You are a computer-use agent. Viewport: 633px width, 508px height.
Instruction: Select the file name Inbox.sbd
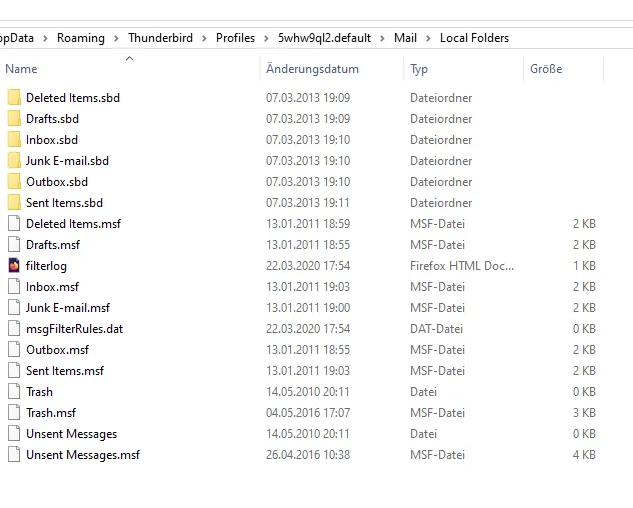coord(52,140)
